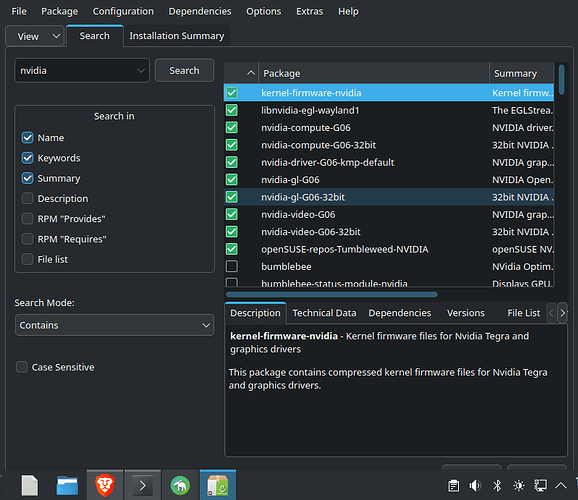This screenshot has height=500, width=578.
Task: Open the Extras menu
Action: (x=309, y=11)
